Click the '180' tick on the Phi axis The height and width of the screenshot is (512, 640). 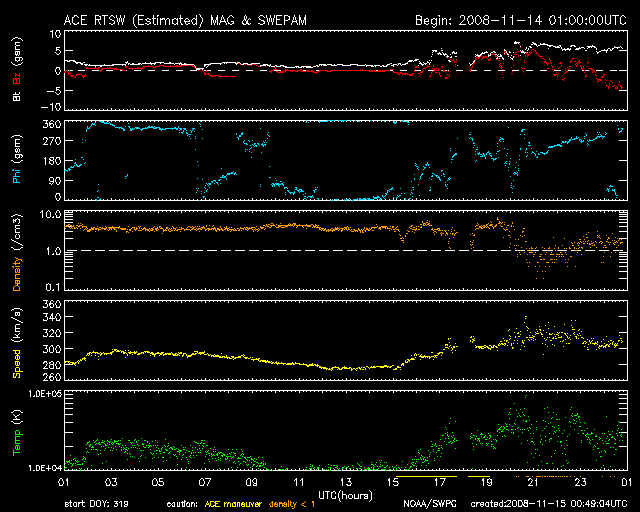52,161
